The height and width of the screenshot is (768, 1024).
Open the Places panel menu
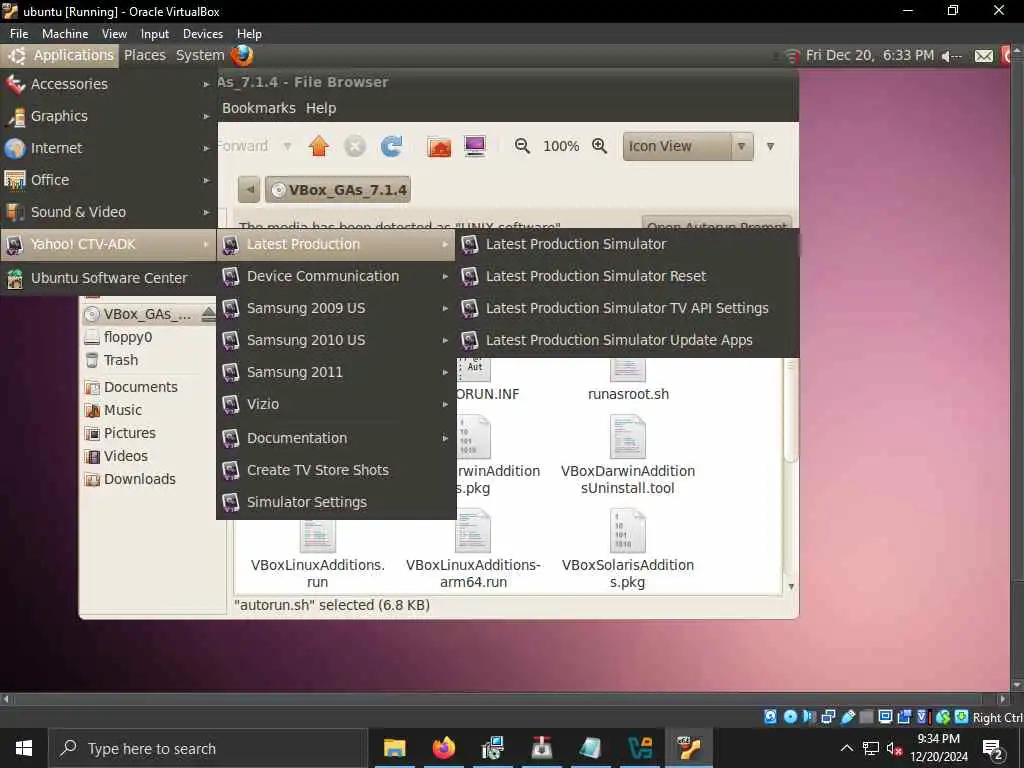[x=145, y=56]
